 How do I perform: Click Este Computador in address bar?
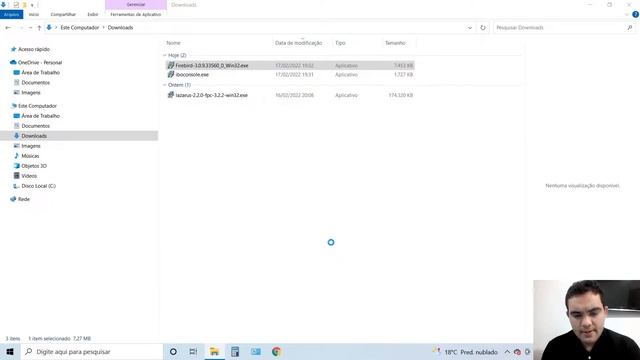(80, 28)
